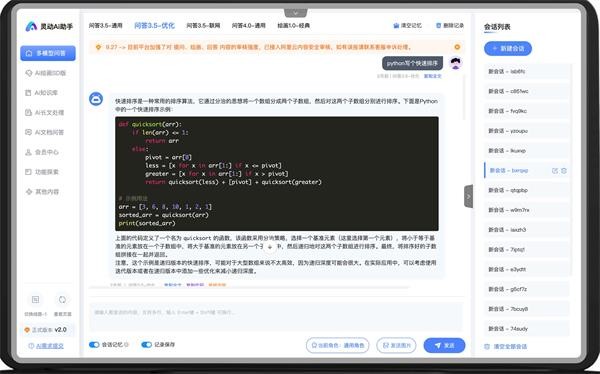Toggle the 会话记忆 switch
Screen dimensions: 600x374
[x=94, y=345]
